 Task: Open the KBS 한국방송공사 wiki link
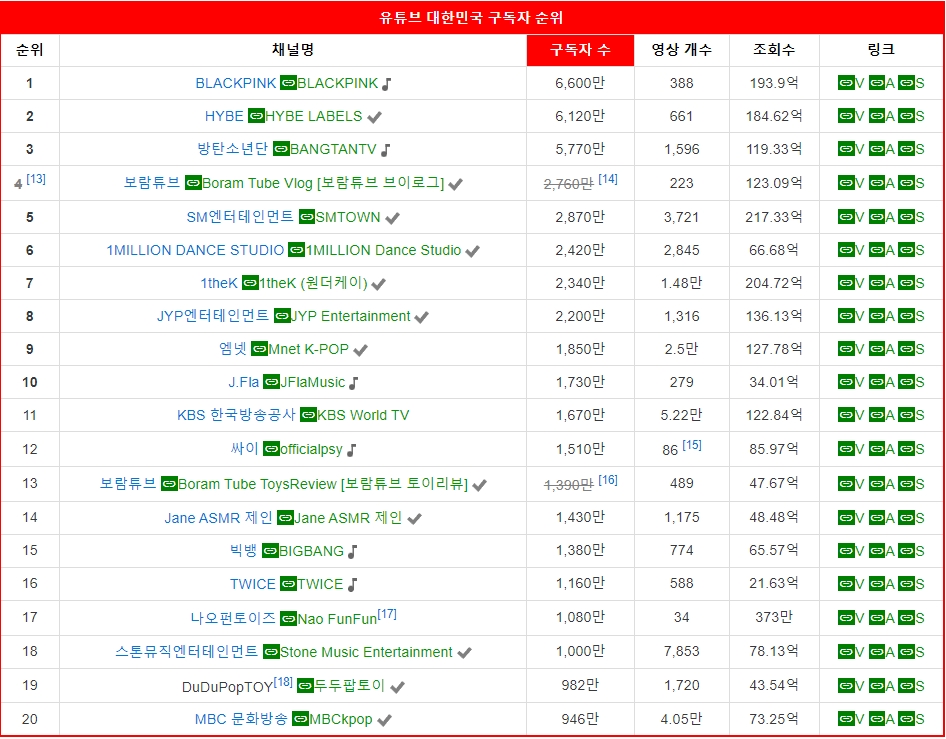(236, 415)
